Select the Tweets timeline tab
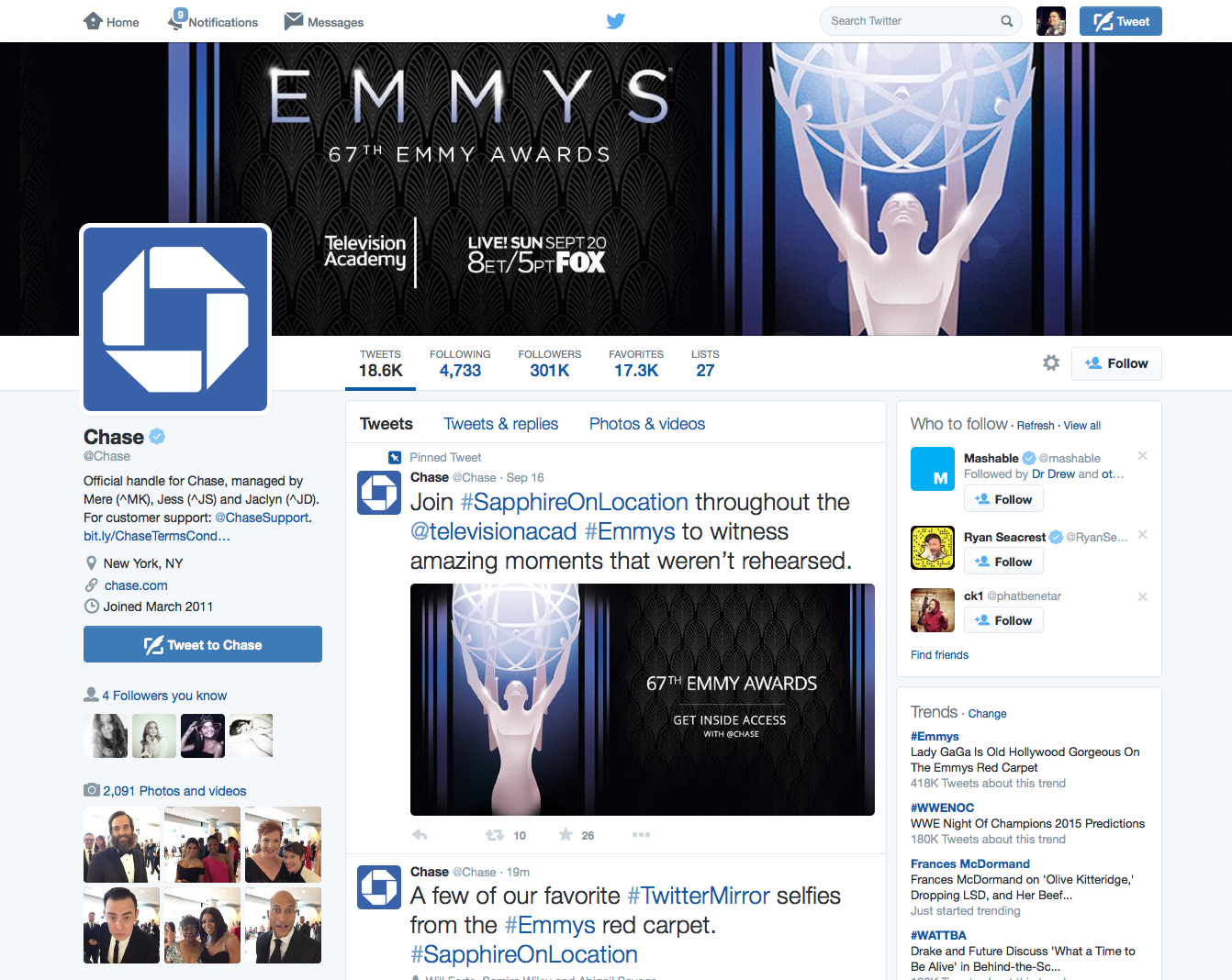 pos(386,424)
